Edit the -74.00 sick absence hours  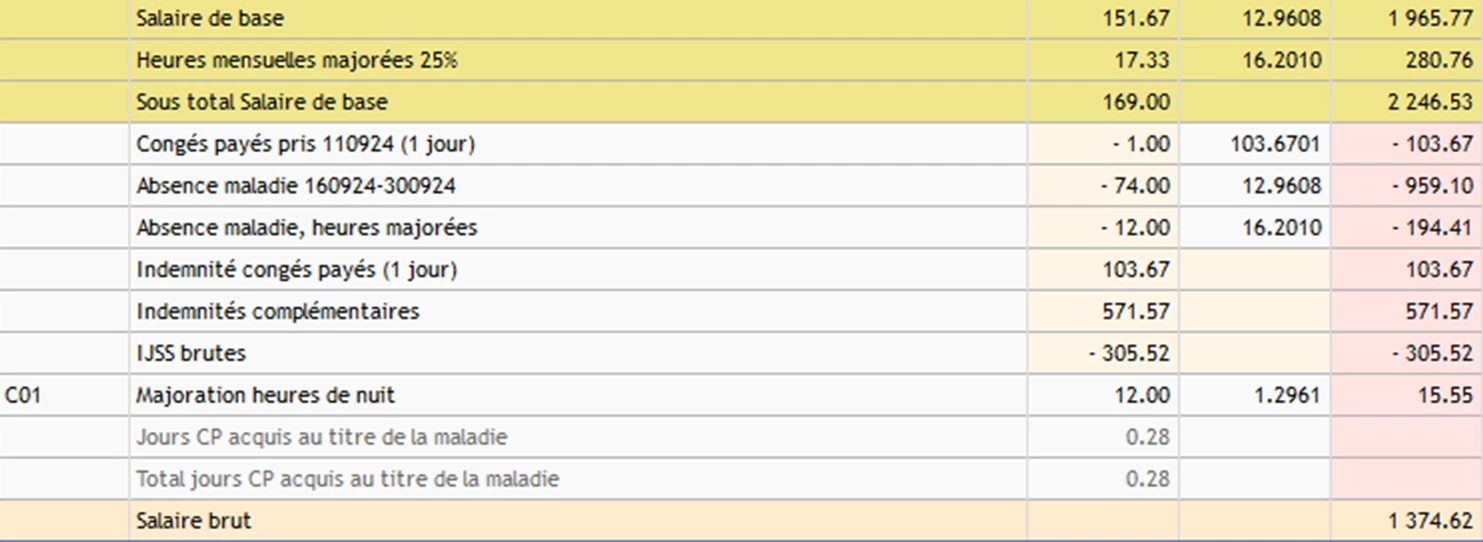tap(1137, 186)
